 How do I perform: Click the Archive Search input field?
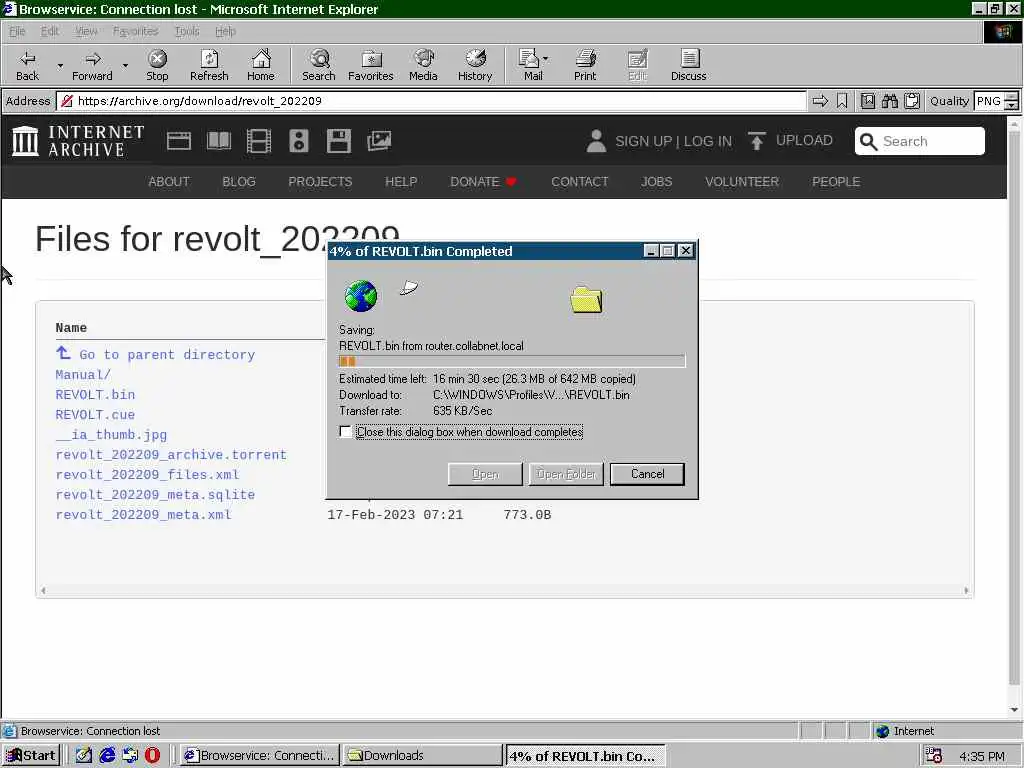tap(920, 141)
